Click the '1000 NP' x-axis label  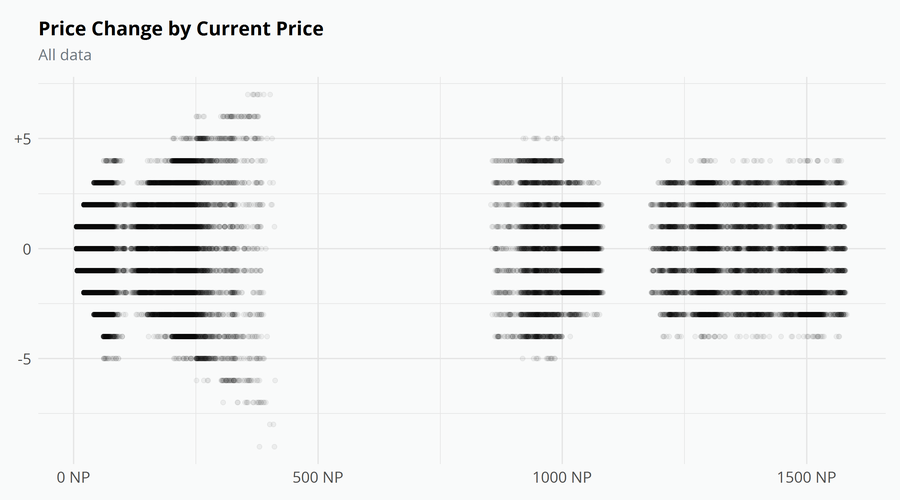tap(562, 477)
